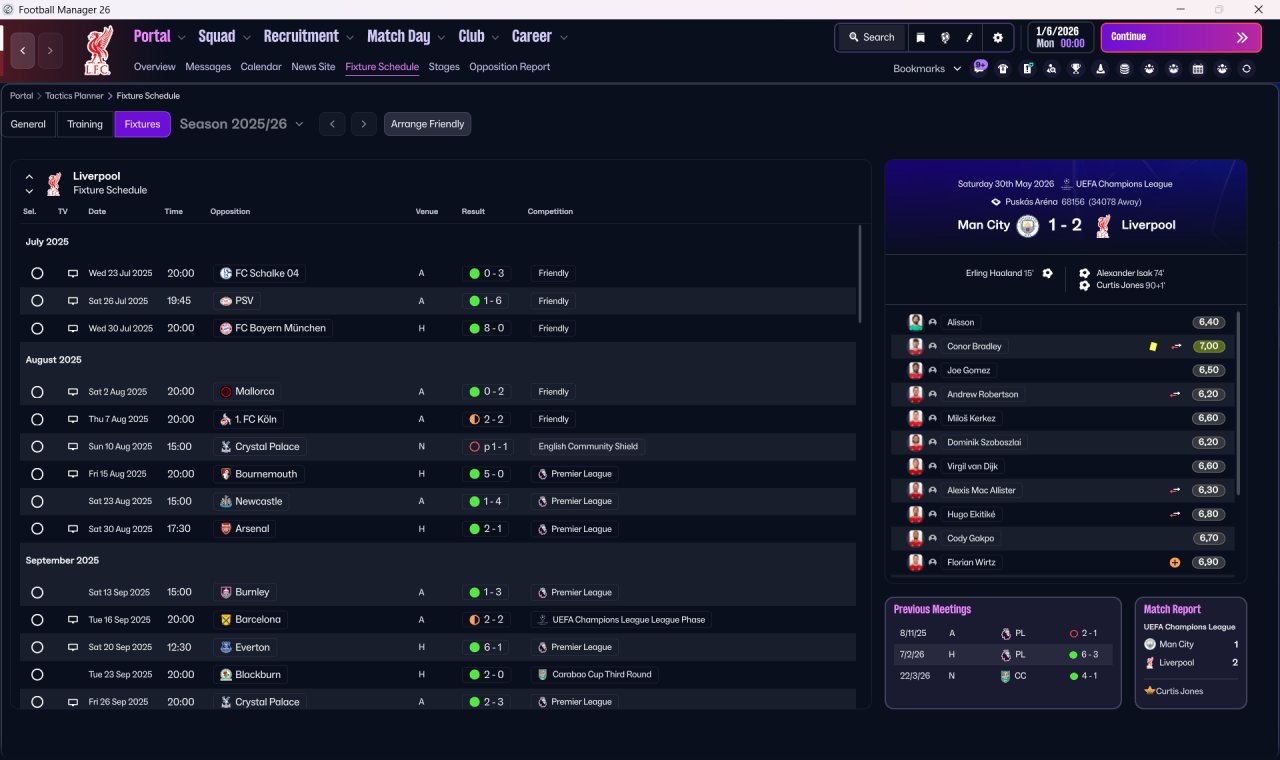Image resolution: width=1280 pixels, height=760 pixels.
Task: Open the Stages submenu item
Action: [444, 67]
